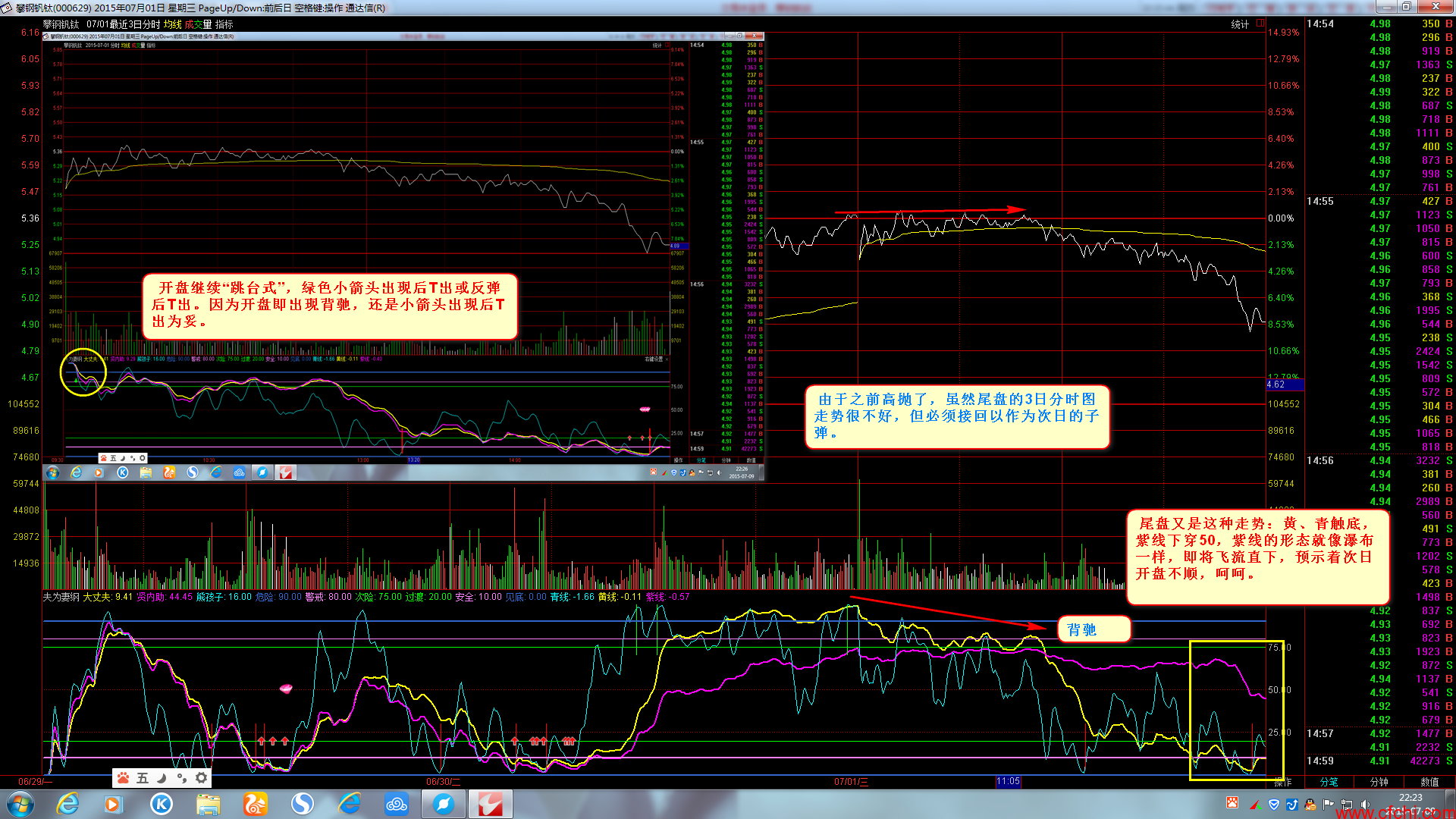Click the 操作 button below the chart

1283,782
